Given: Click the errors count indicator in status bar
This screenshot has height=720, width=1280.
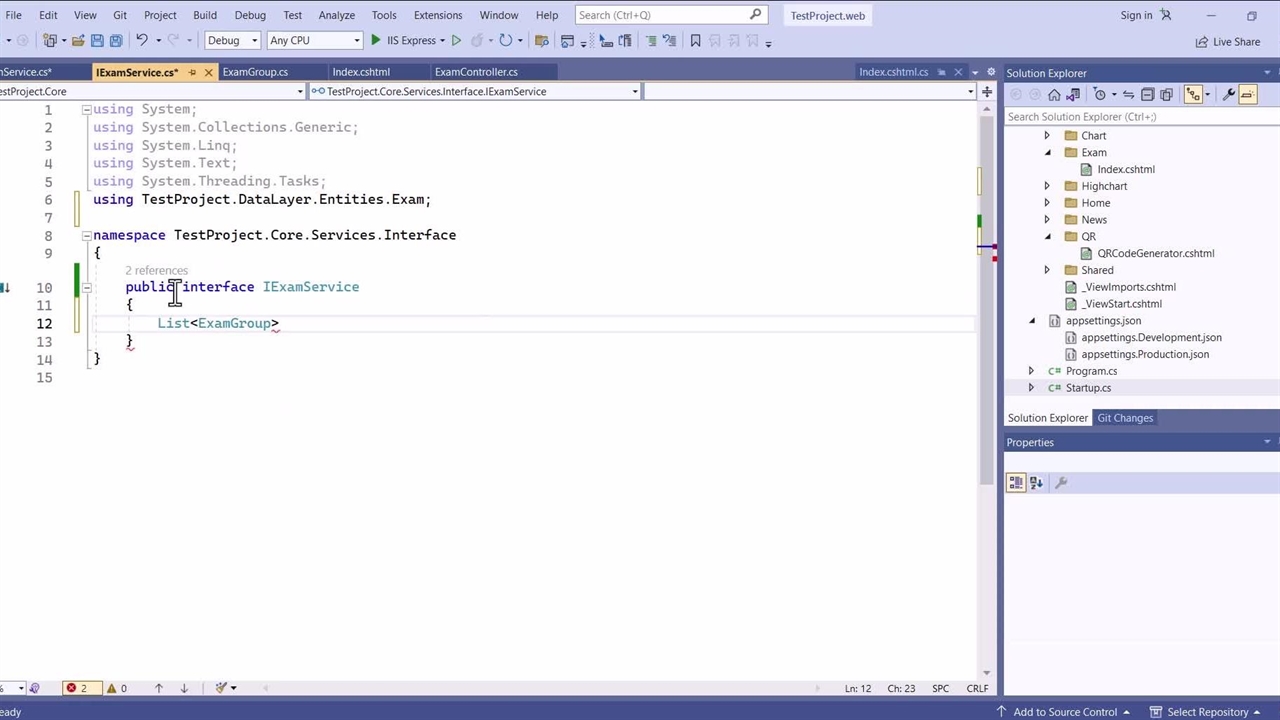Looking at the screenshot, I should pyautogui.click(x=77, y=688).
